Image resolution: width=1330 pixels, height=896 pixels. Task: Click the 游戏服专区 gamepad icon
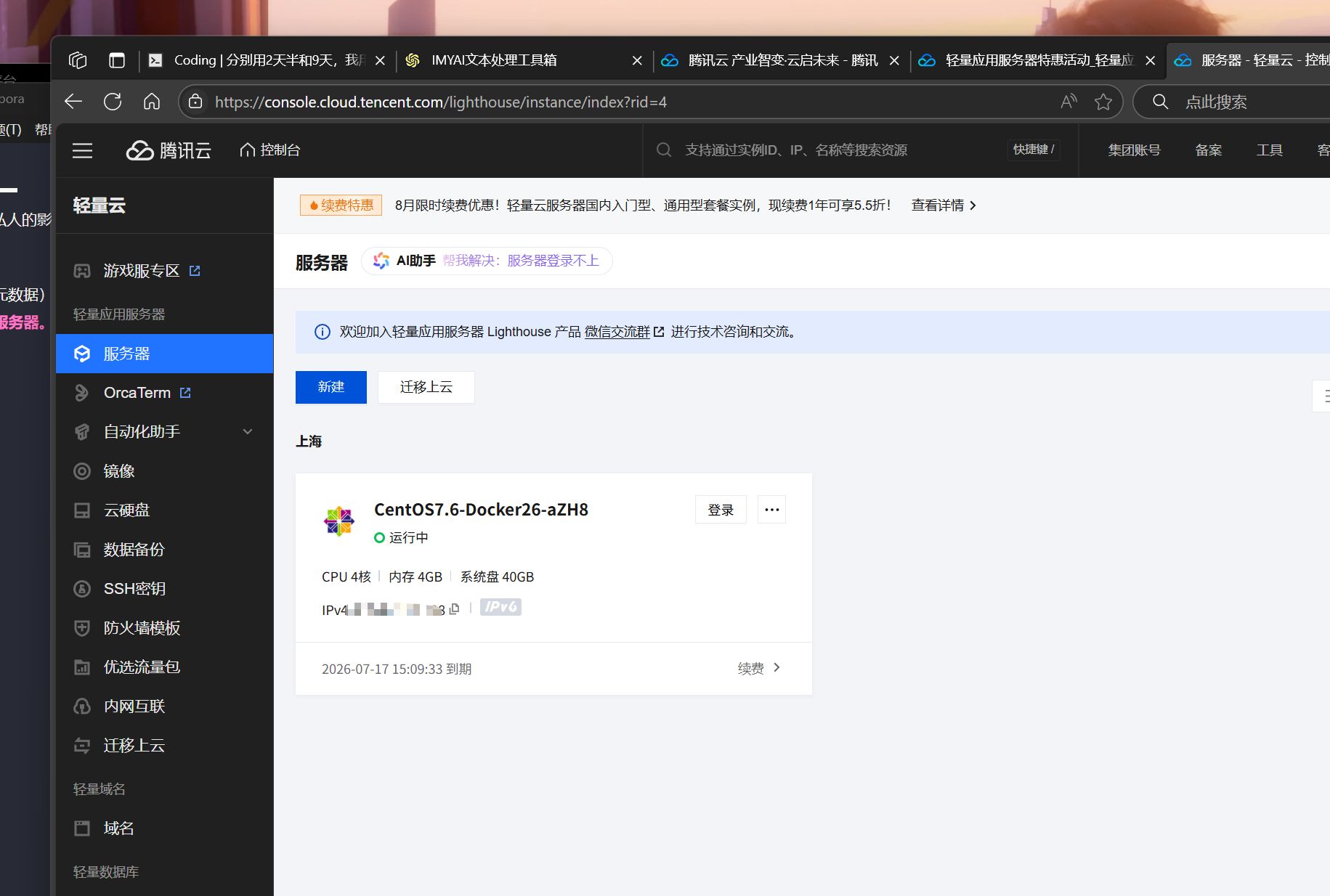tap(82, 271)
